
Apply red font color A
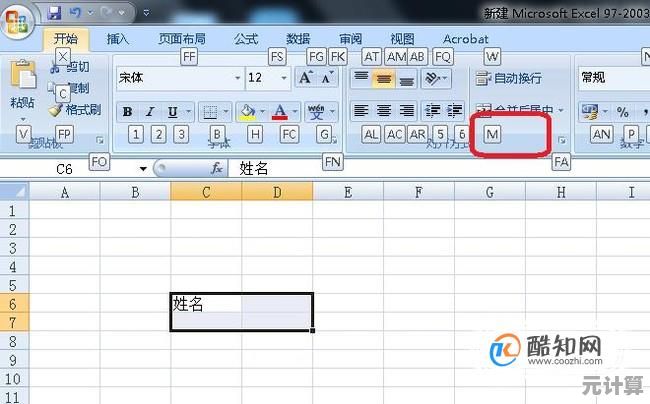[280, 111]
